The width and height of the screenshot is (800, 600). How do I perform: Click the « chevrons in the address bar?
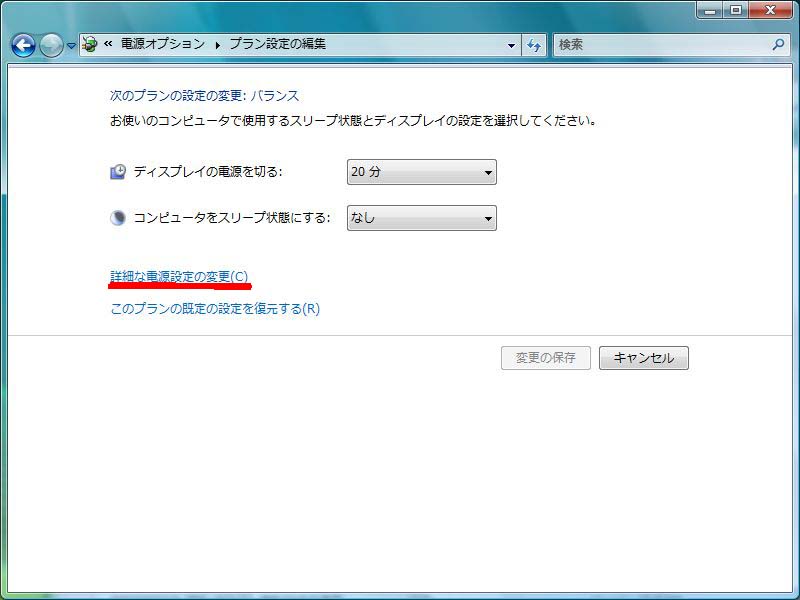[108, 44]
